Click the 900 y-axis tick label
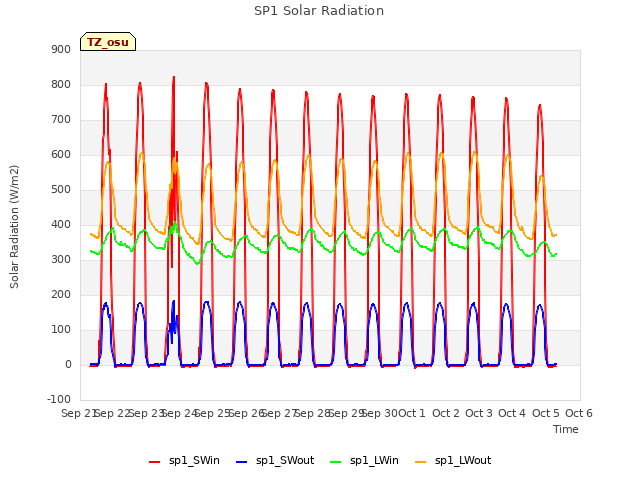 pos(61,49)
